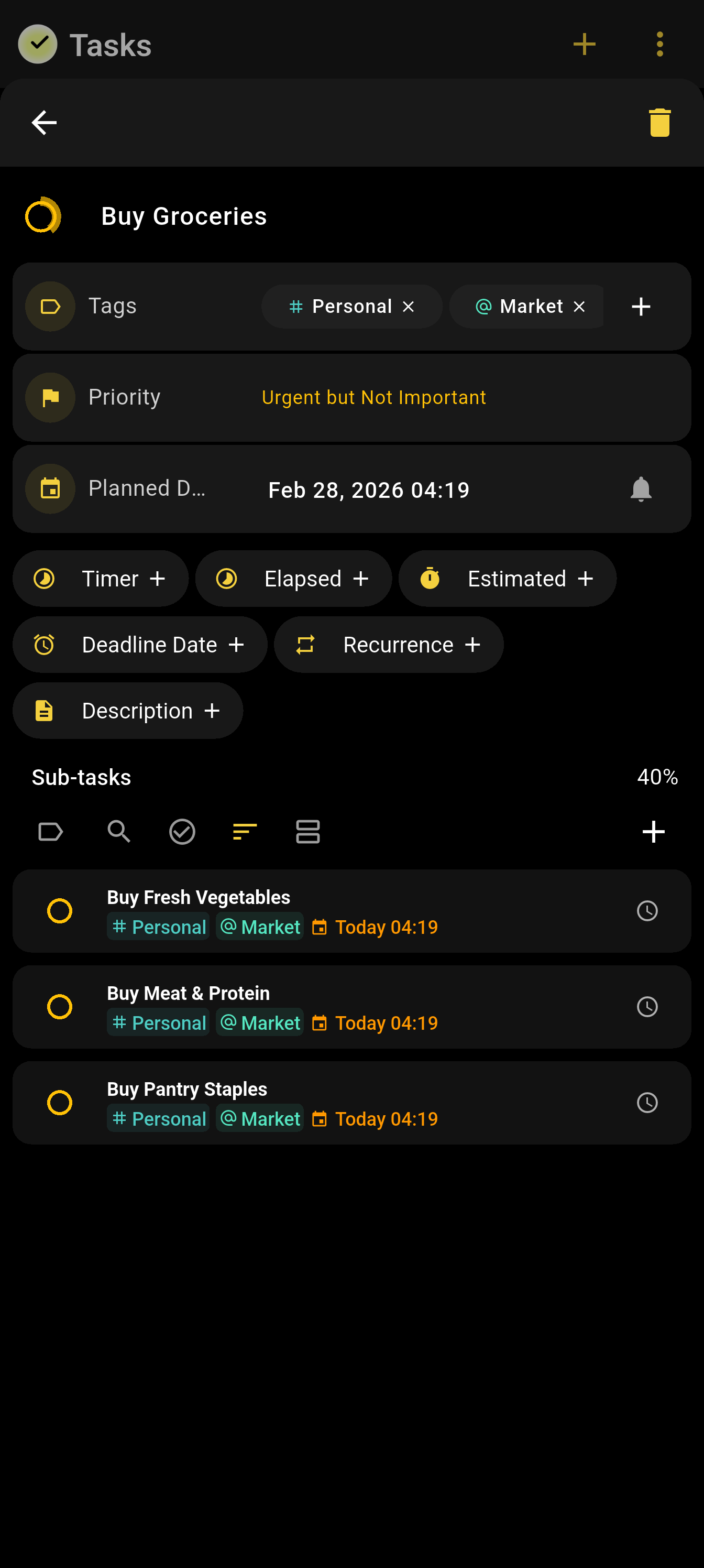Add a new sub-task with the plus icon
Screen dimensions: 704x1568
point(654,831)
